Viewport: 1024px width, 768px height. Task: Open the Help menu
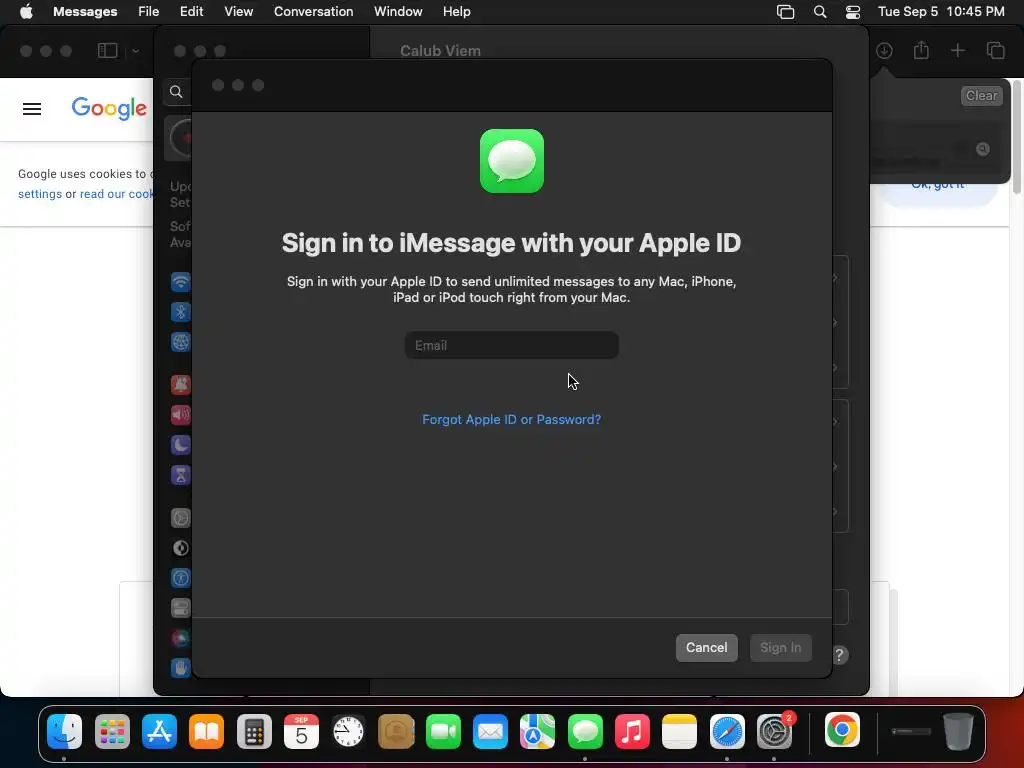click(x=456, y=12)
